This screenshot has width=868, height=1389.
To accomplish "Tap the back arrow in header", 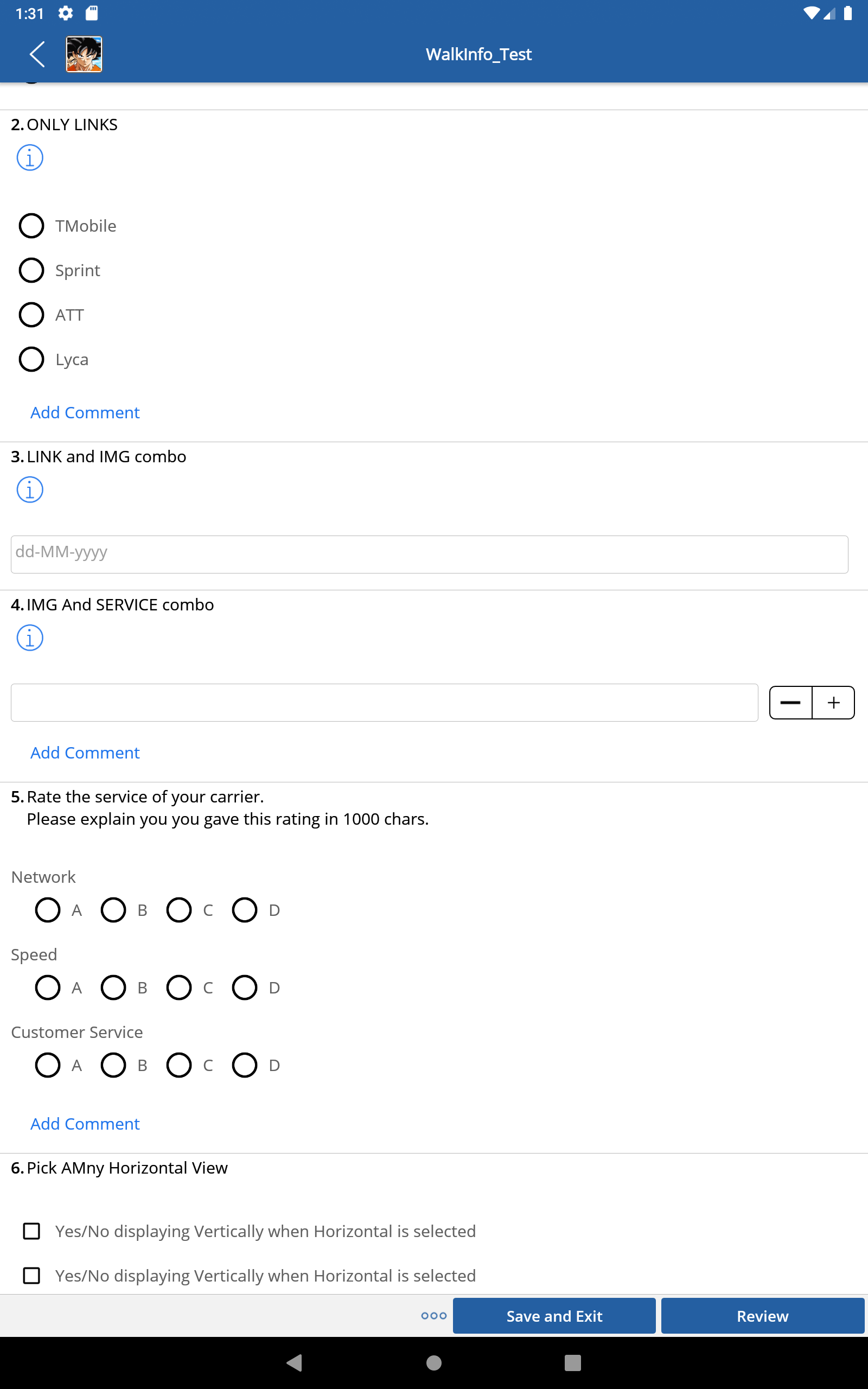I will pyautogui.click(x=37, y=54).
